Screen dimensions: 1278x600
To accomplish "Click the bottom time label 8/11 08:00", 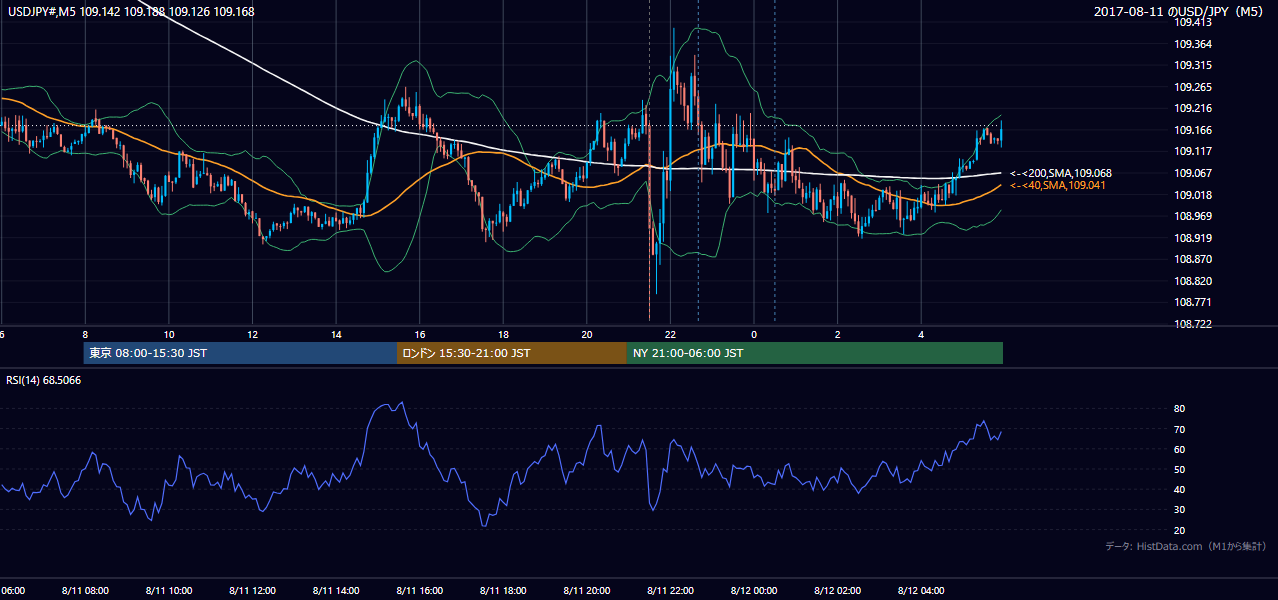I will tap(85, 591).
